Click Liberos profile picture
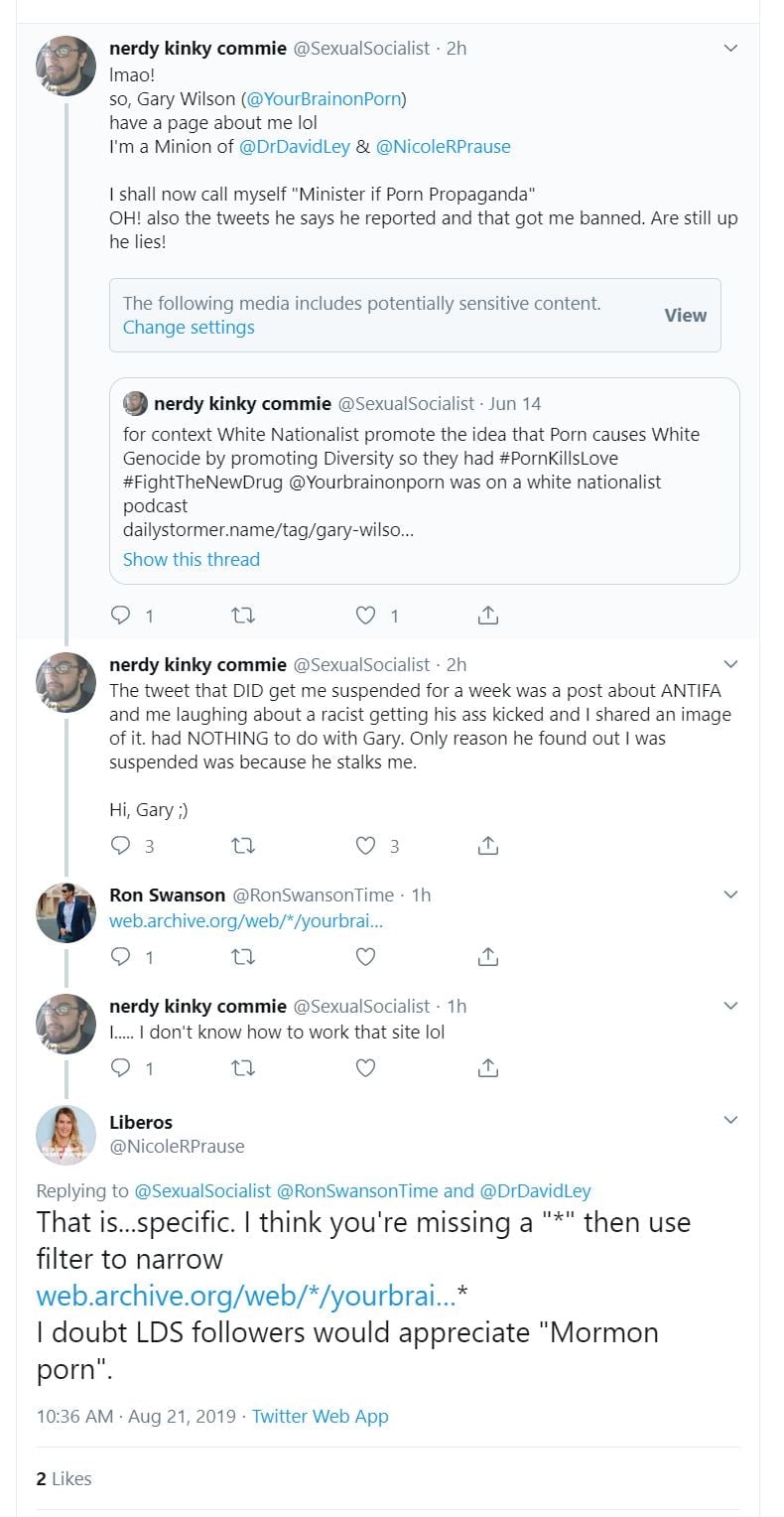Screen dimensions: 784x1517 65,1134
